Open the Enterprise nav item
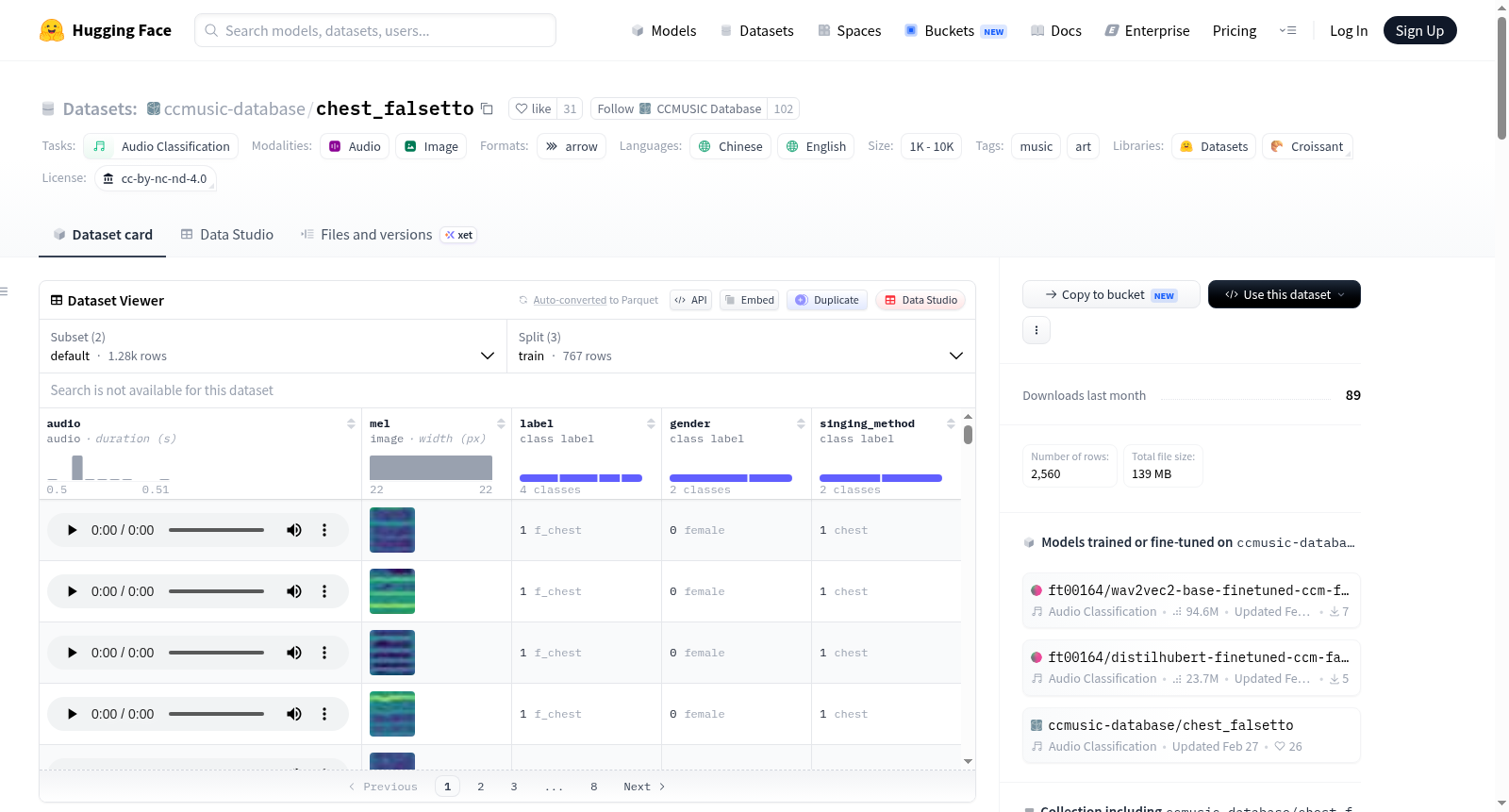Viewport: 1509px width, 812px height. 1147,30
